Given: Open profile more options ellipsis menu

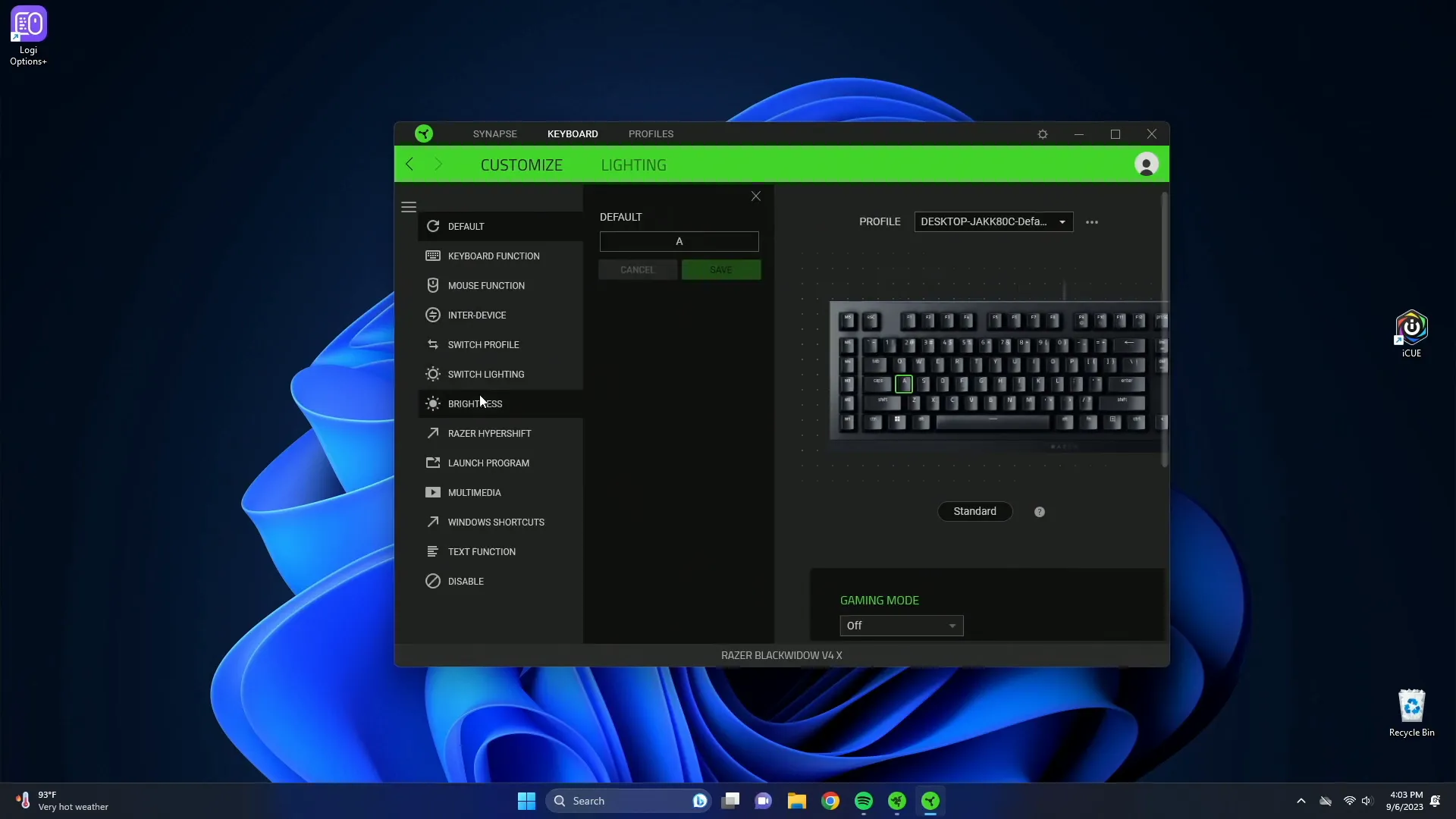Looking at the screenshot, I should tap(1092, 222).
